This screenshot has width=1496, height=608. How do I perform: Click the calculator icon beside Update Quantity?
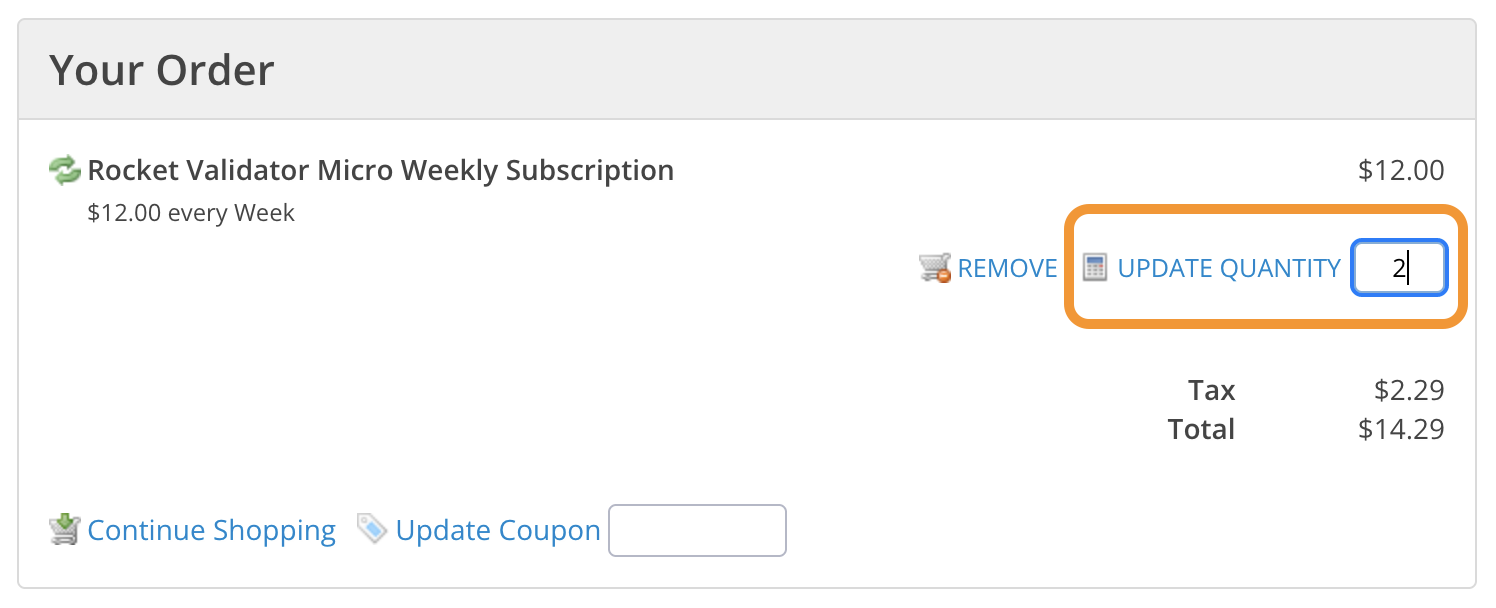point(1096,268)
